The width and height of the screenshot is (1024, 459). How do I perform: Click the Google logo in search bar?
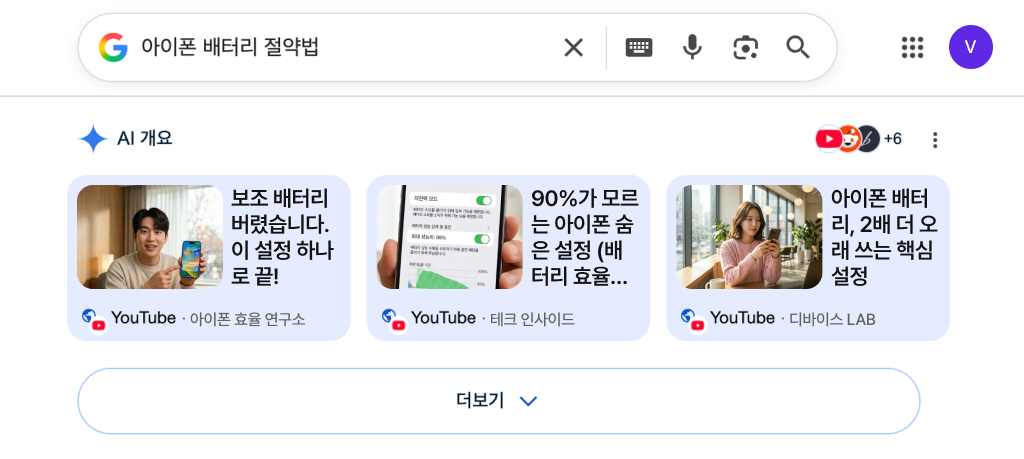(x=113, y=47)
